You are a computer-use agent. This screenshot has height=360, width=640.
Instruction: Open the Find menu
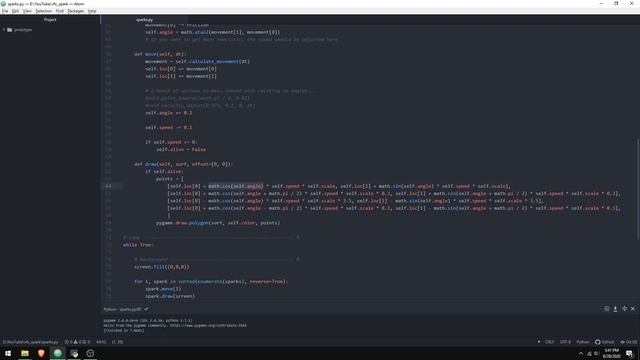tap(60, 11)
